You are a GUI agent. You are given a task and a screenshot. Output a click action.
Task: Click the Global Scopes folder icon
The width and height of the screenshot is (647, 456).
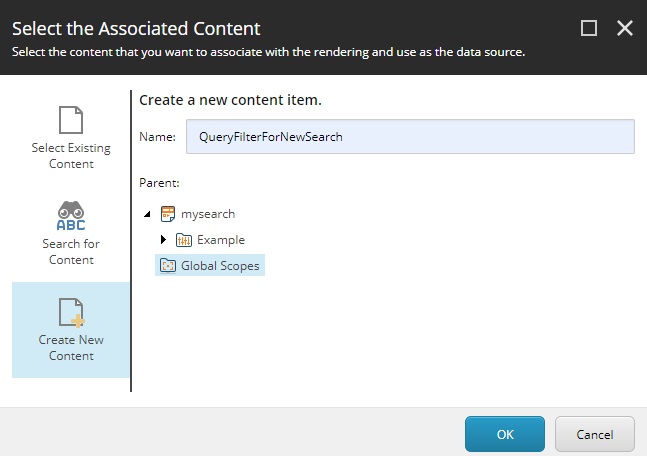coord(168,265)
